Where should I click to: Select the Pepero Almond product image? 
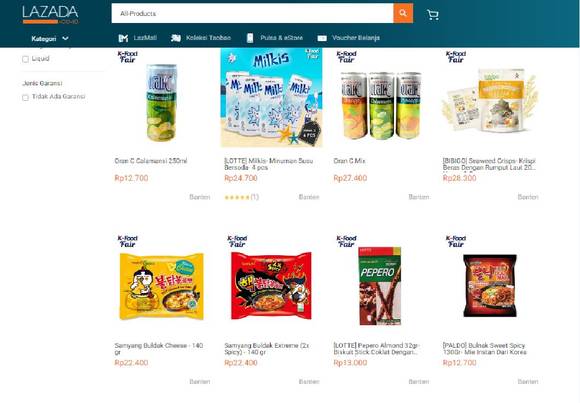(380, 286)
